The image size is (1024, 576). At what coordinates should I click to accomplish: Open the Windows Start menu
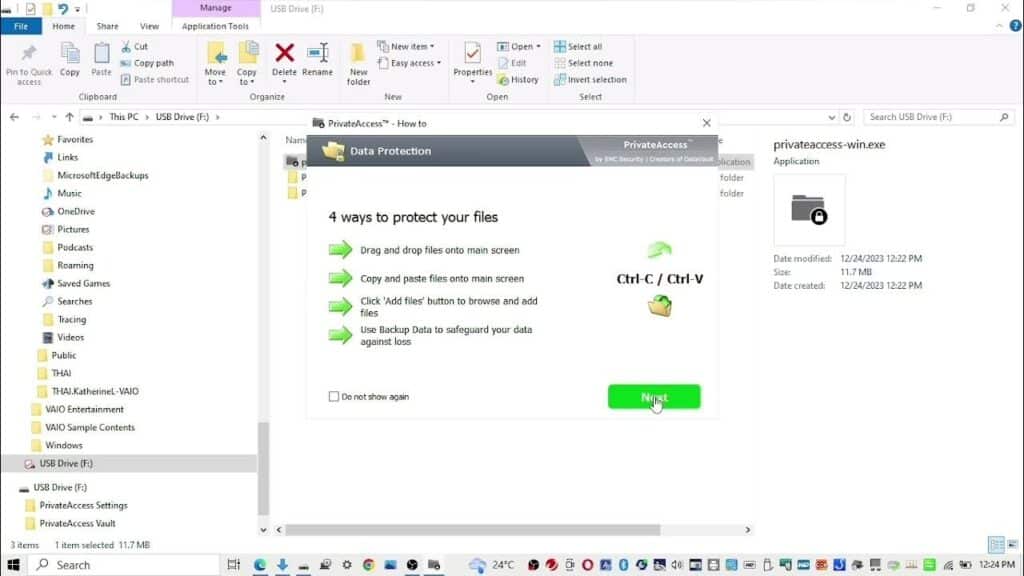(13, 565)
